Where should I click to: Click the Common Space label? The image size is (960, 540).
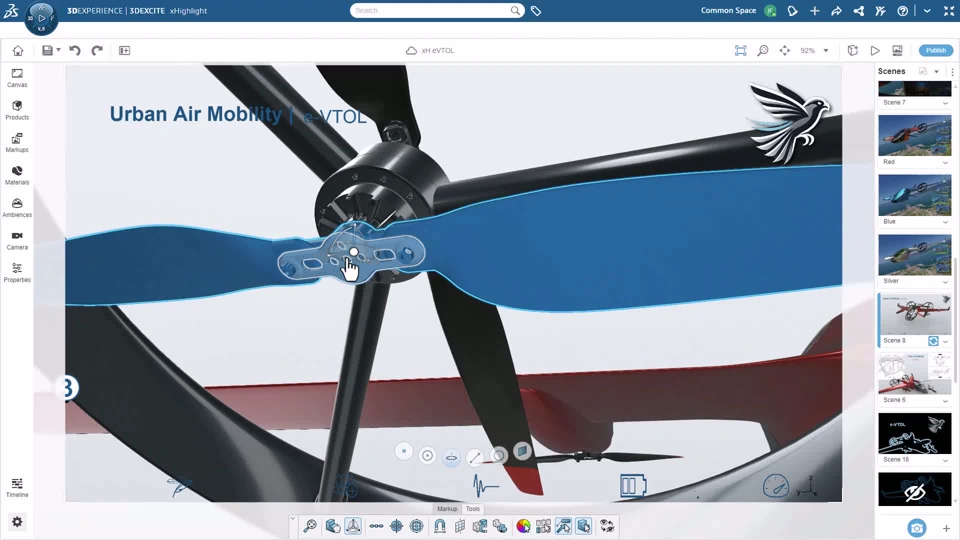tap(728, 10)
